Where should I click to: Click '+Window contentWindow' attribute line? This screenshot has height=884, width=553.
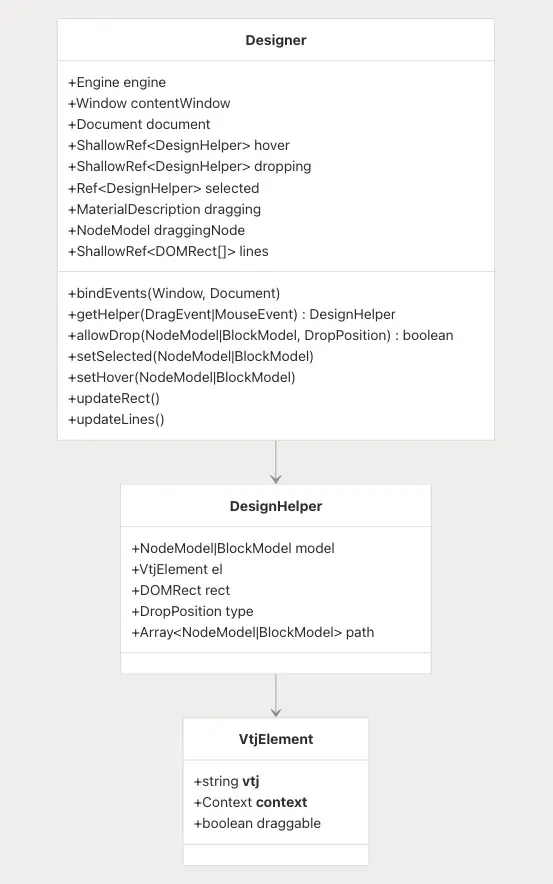pyautogui.click(x=149, y=103)
